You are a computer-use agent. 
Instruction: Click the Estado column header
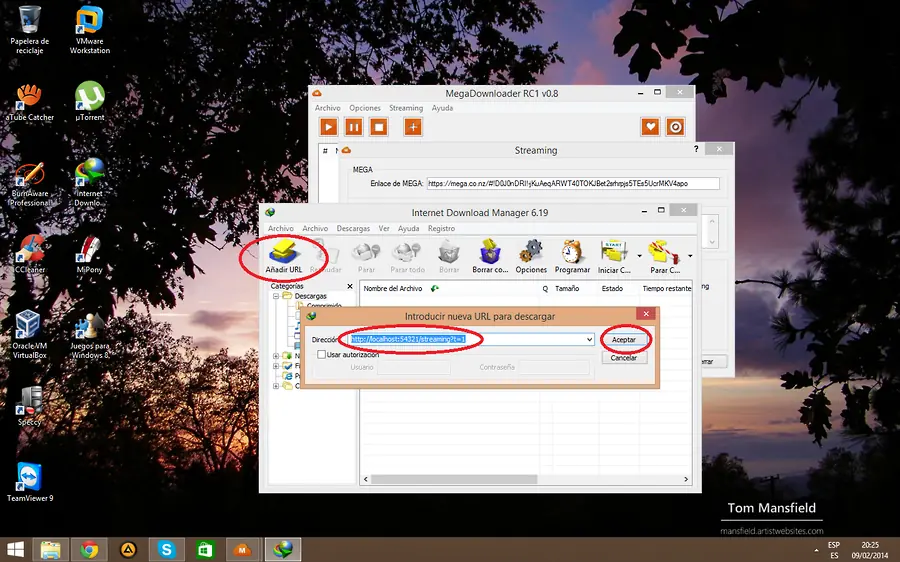point(612,288)
